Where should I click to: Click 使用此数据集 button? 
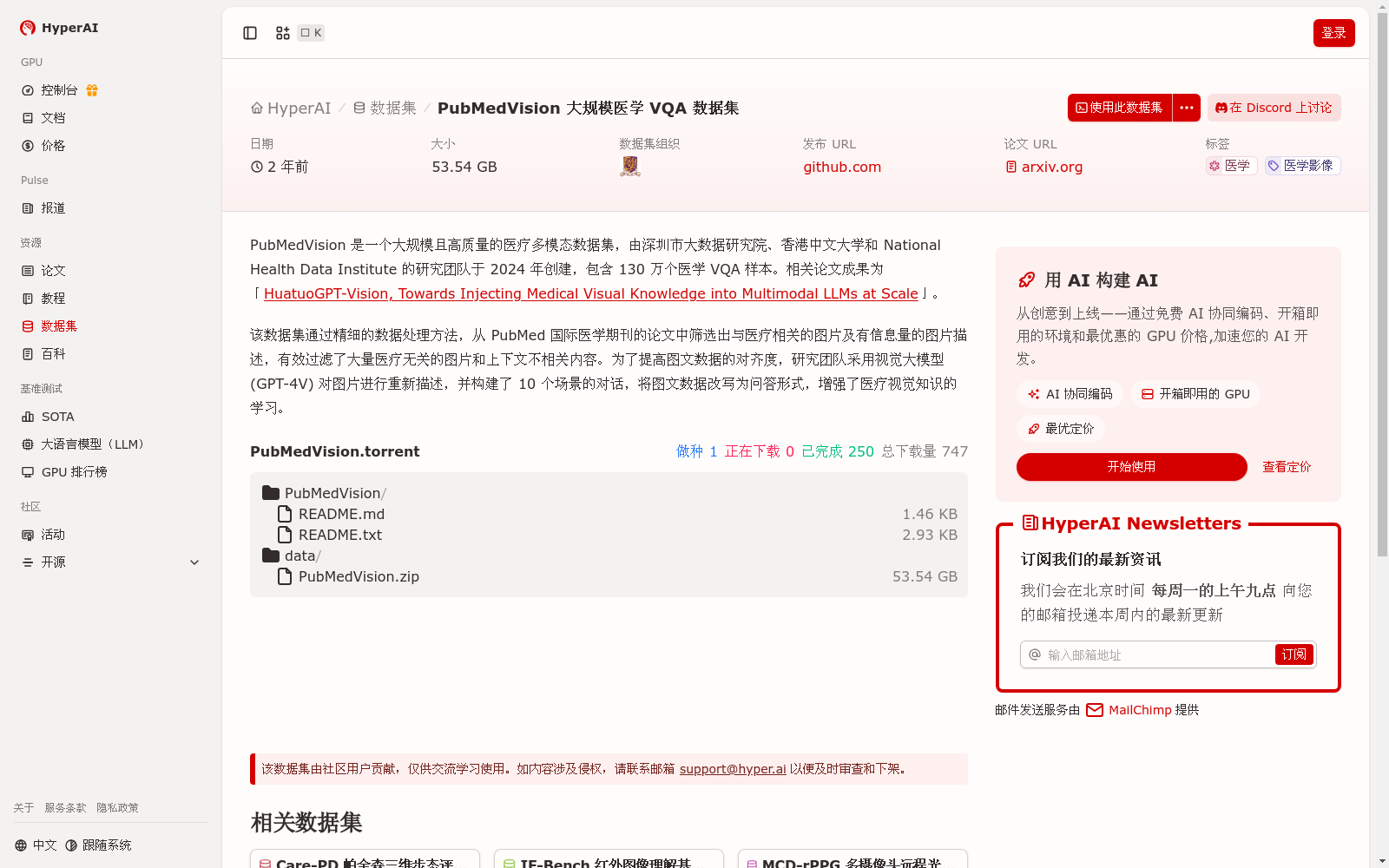click(1120, 108)
